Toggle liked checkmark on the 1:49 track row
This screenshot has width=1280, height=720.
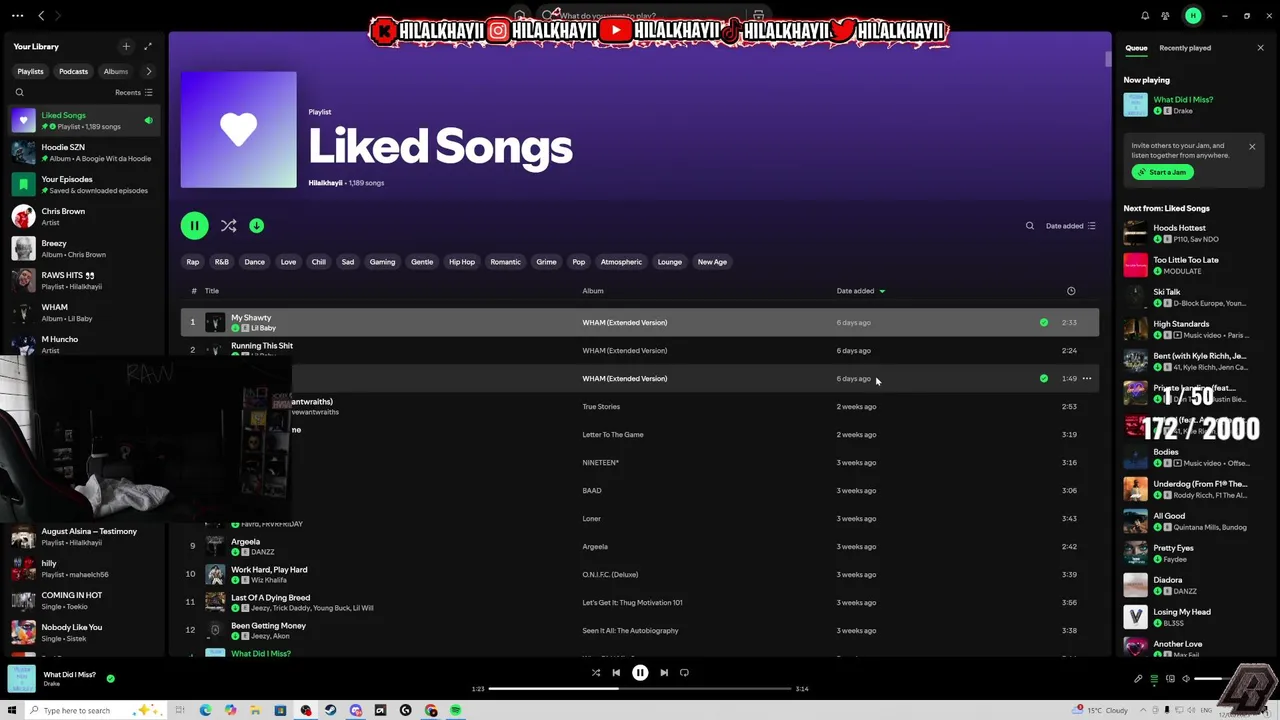(x=1044, y=378)
